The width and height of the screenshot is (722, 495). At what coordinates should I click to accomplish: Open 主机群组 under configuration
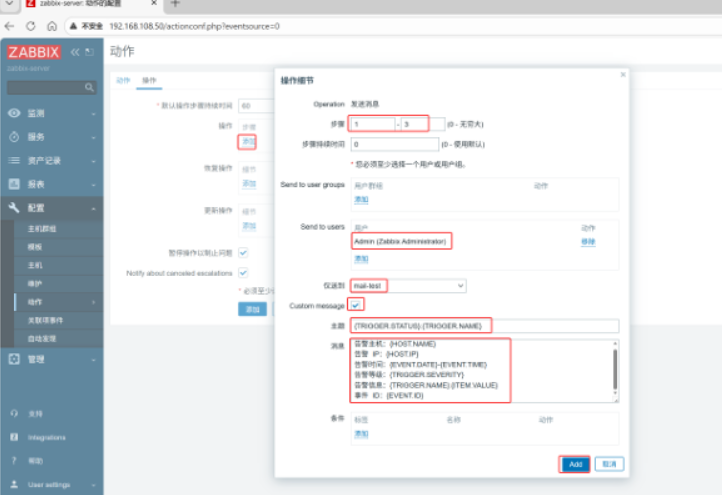(42, 228)
